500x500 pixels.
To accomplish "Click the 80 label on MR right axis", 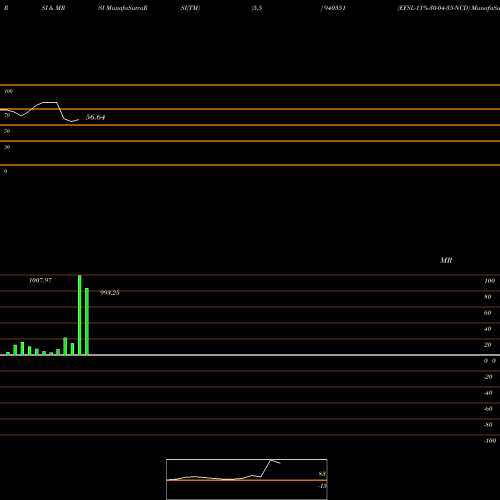I will pyautogui.click(x=488, y=297).
